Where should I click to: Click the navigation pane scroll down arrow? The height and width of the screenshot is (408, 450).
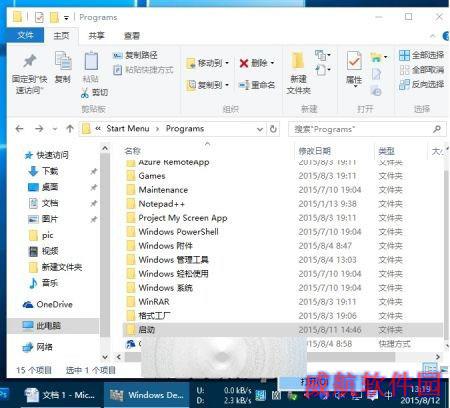[x=105, y=357]
